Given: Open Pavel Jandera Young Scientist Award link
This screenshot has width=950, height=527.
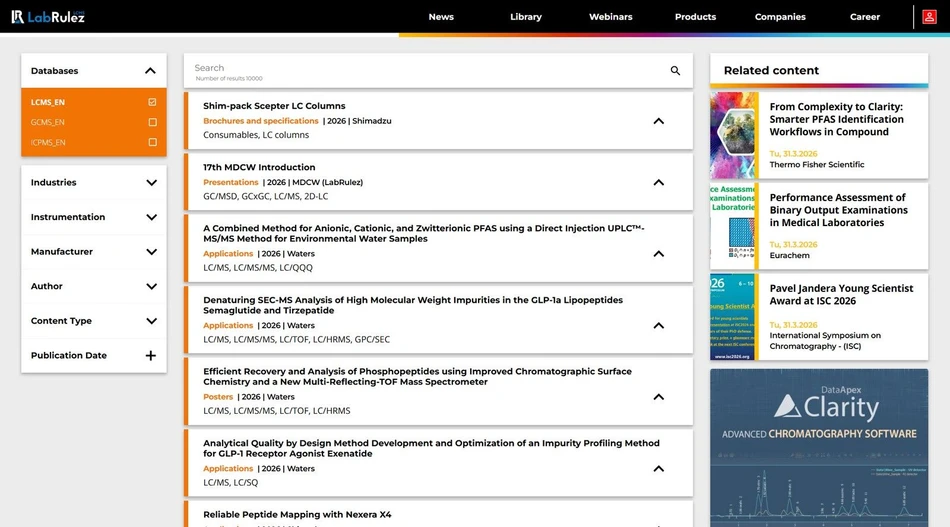Looking at the screenshot, I should pyautogui.click(x=840, y=294).
